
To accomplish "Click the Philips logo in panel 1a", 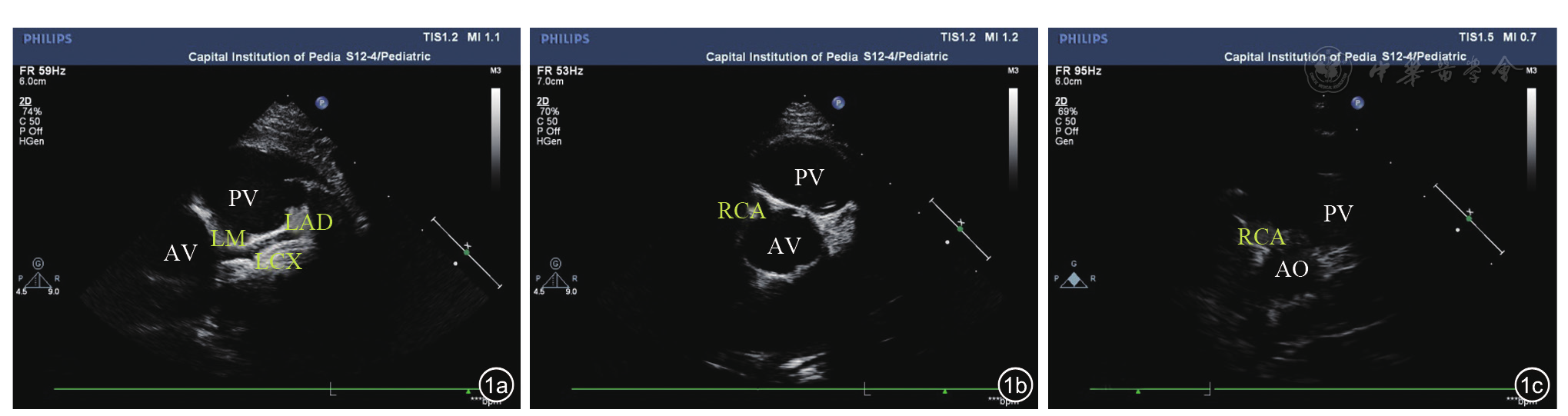I will (x=48, y=38).
